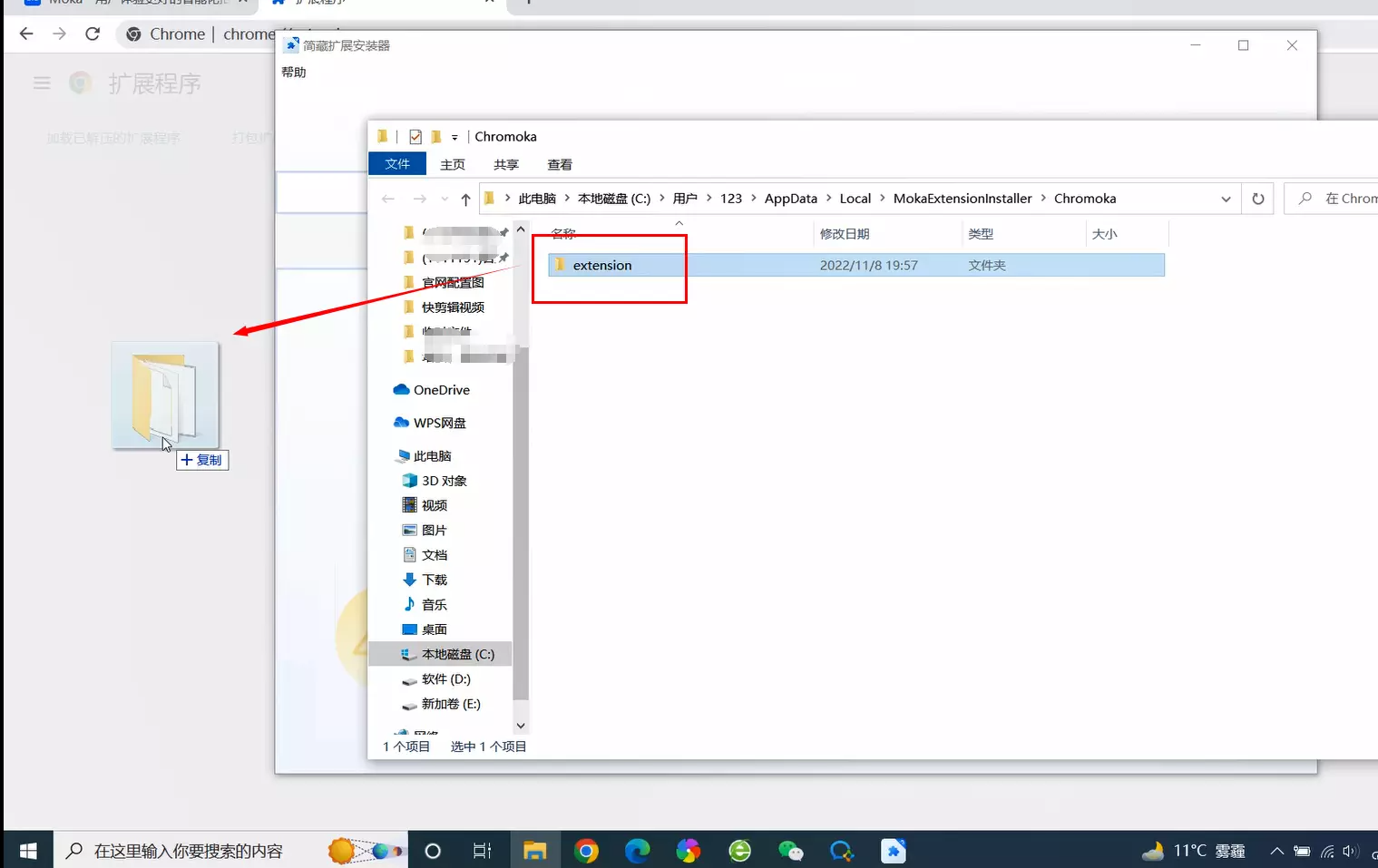Refresh the Explorer folder view
This screenshot has width=1378, height=868.
point(1258,199)
